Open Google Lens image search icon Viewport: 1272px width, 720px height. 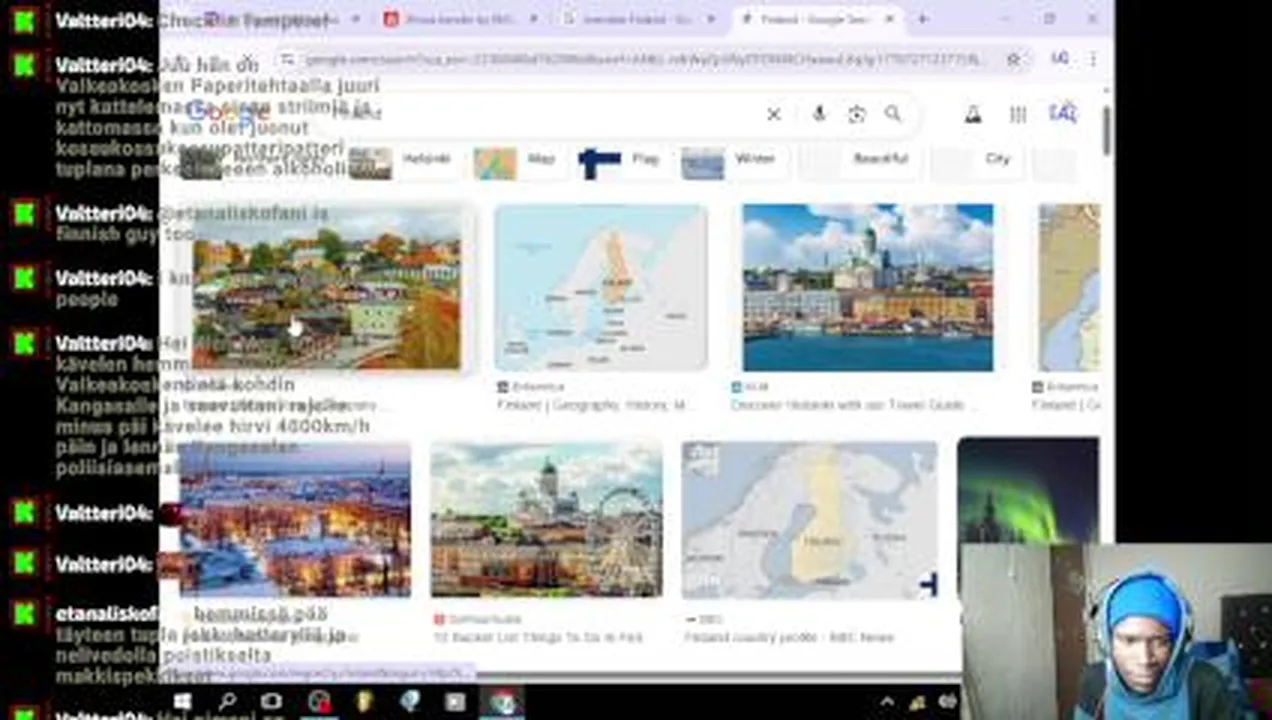(x=856, y=114)
